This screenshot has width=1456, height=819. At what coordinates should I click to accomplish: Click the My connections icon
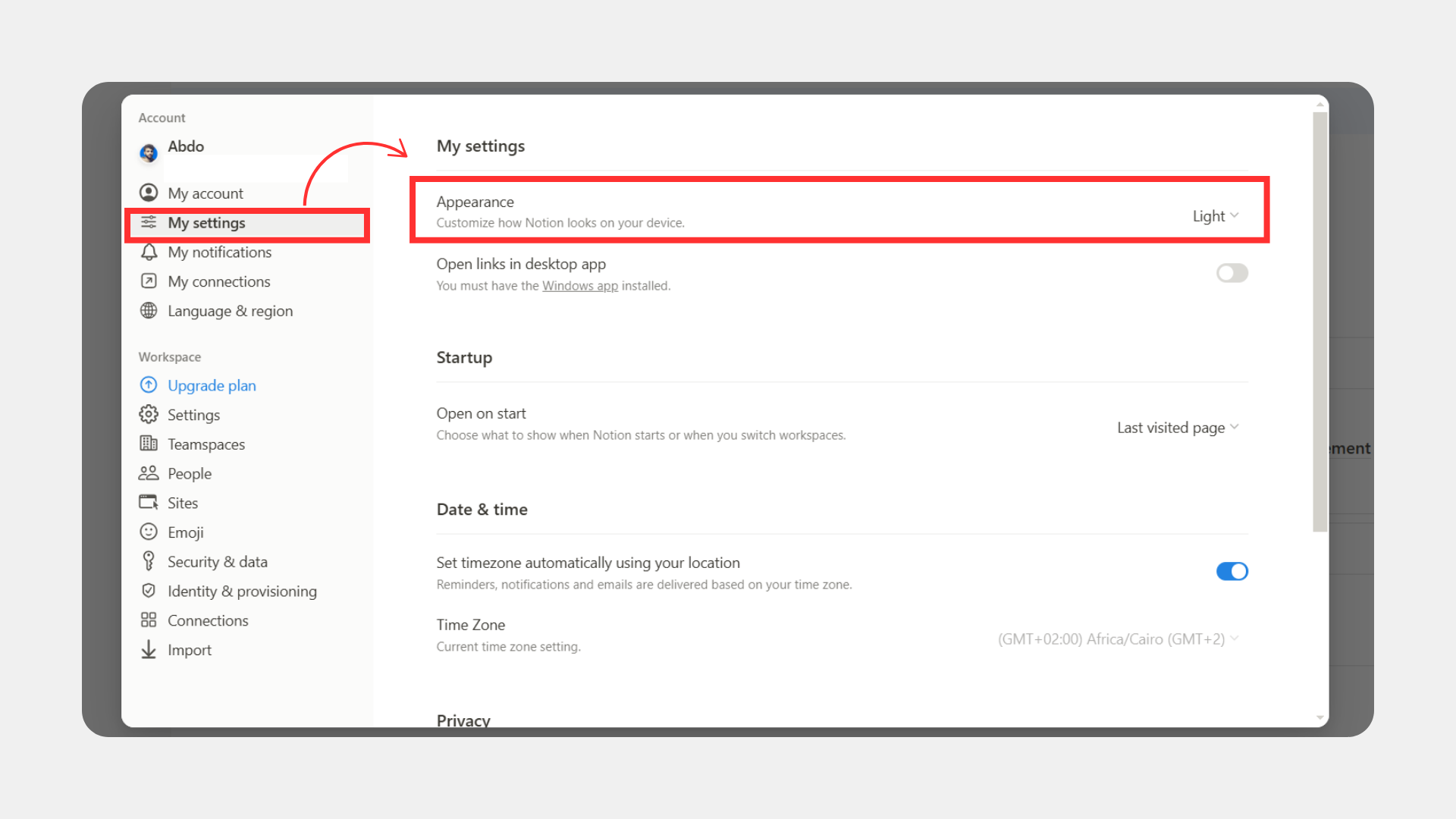149,281
